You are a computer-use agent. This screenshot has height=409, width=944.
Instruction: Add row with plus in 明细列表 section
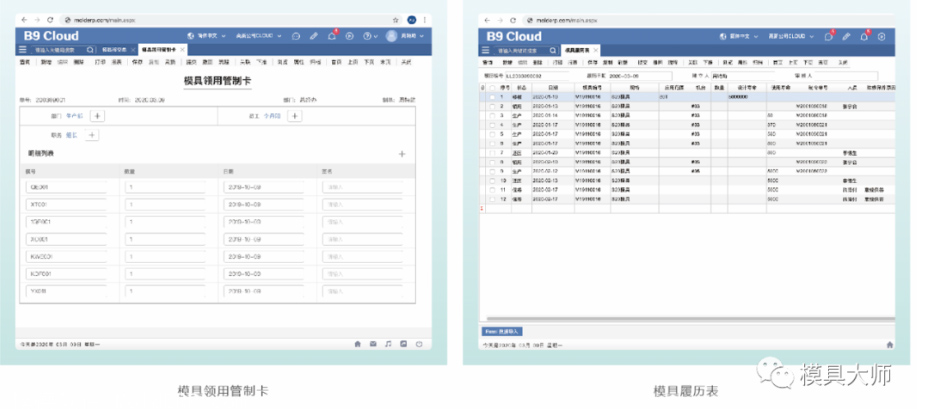[402, 154]
